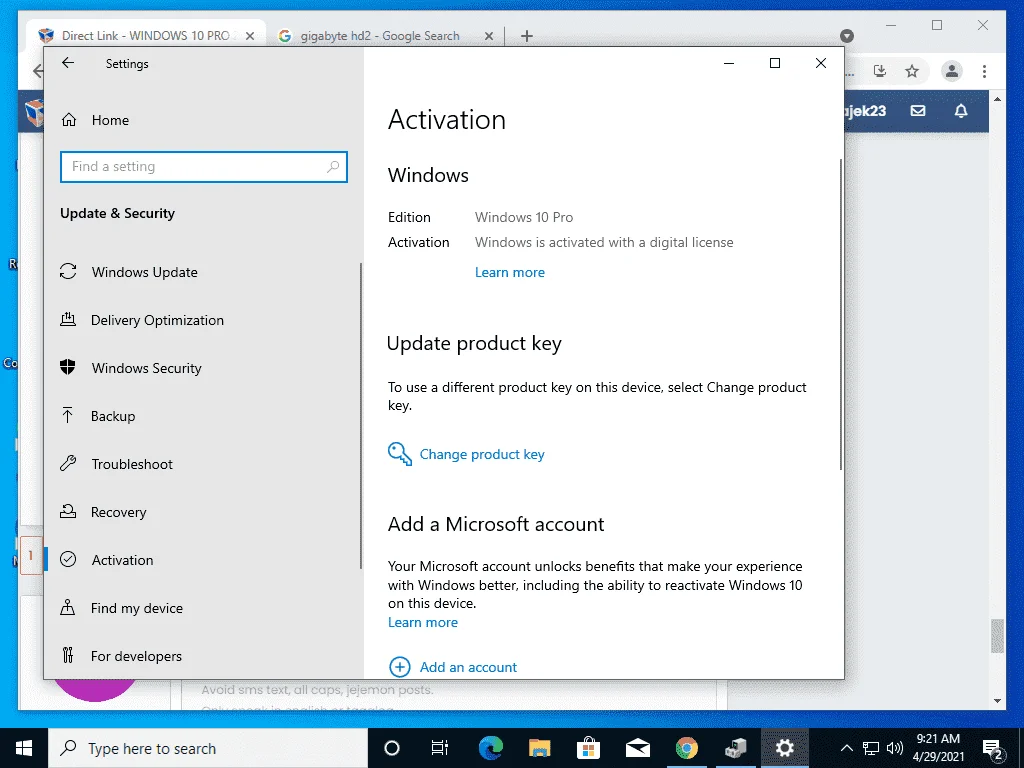Screen dimensions: 1024x768
Task: Open network status tray icon
Action: coord(871,748)
